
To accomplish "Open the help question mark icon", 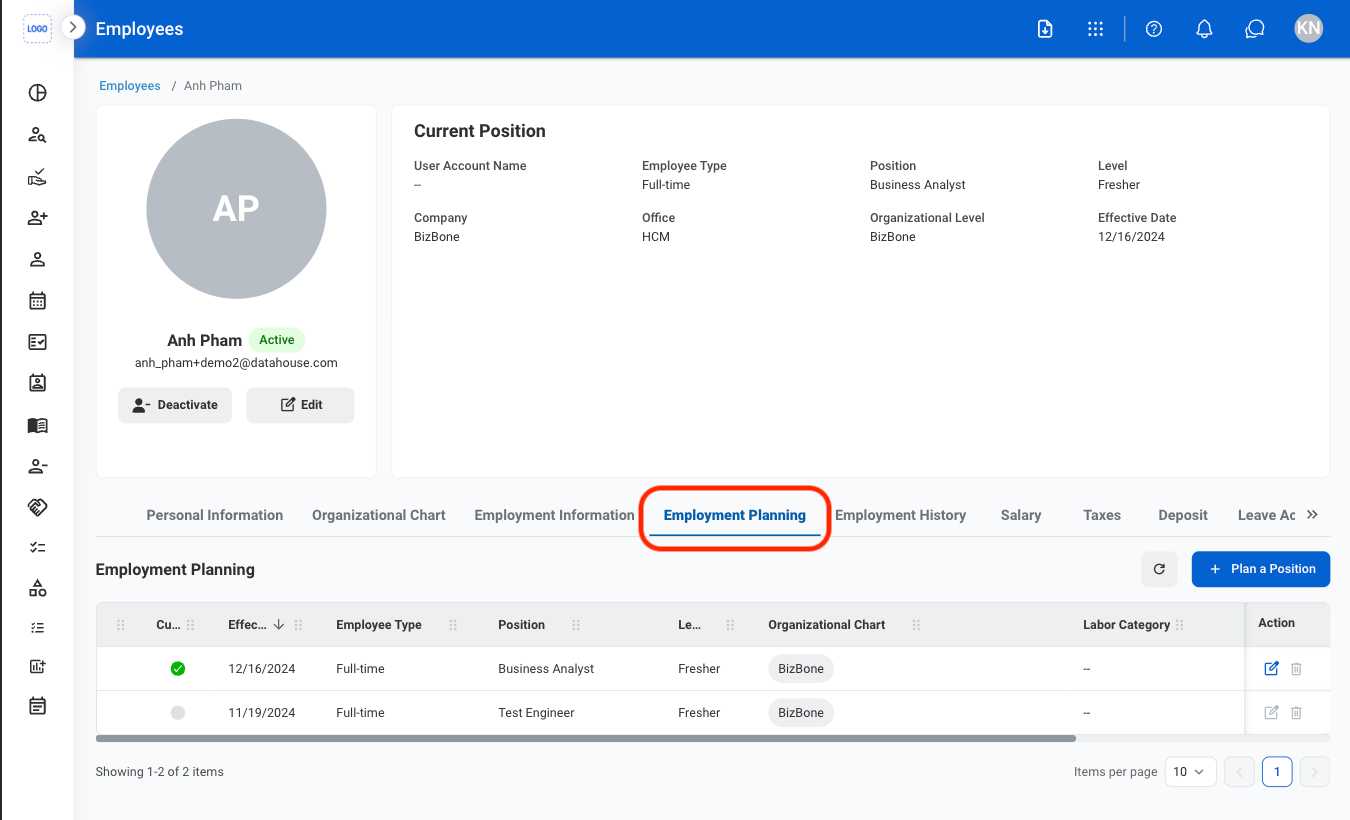I will tap(1154, 29).
